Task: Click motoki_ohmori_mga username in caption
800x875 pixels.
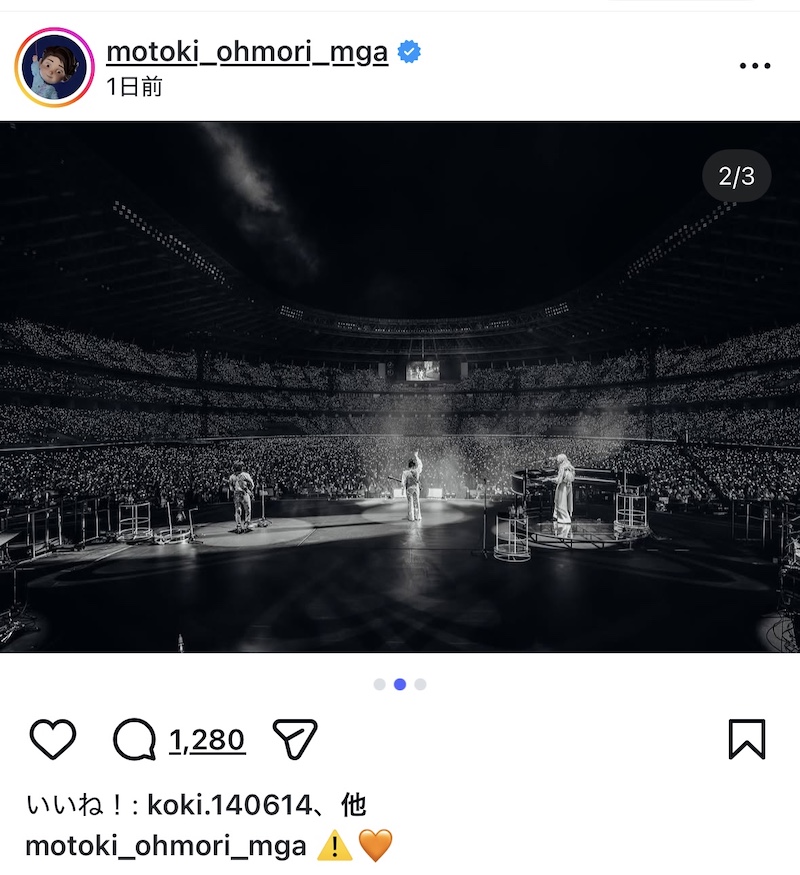Action: (x=165, y=846)
